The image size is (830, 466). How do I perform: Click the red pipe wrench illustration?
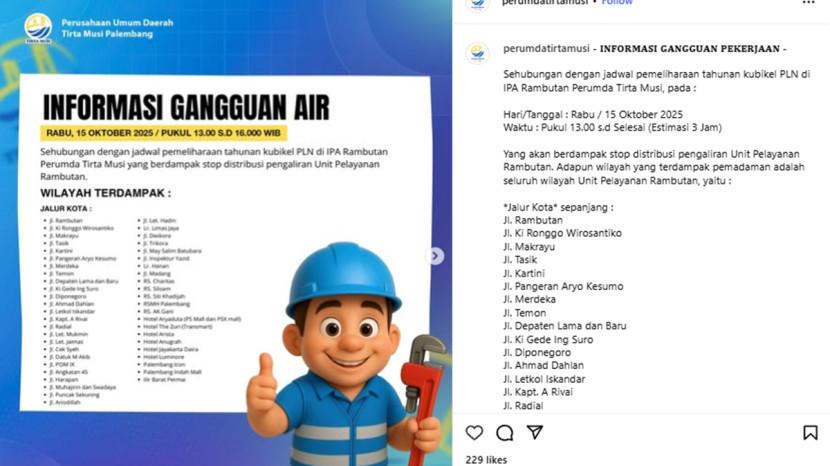(x=422, y=392)
